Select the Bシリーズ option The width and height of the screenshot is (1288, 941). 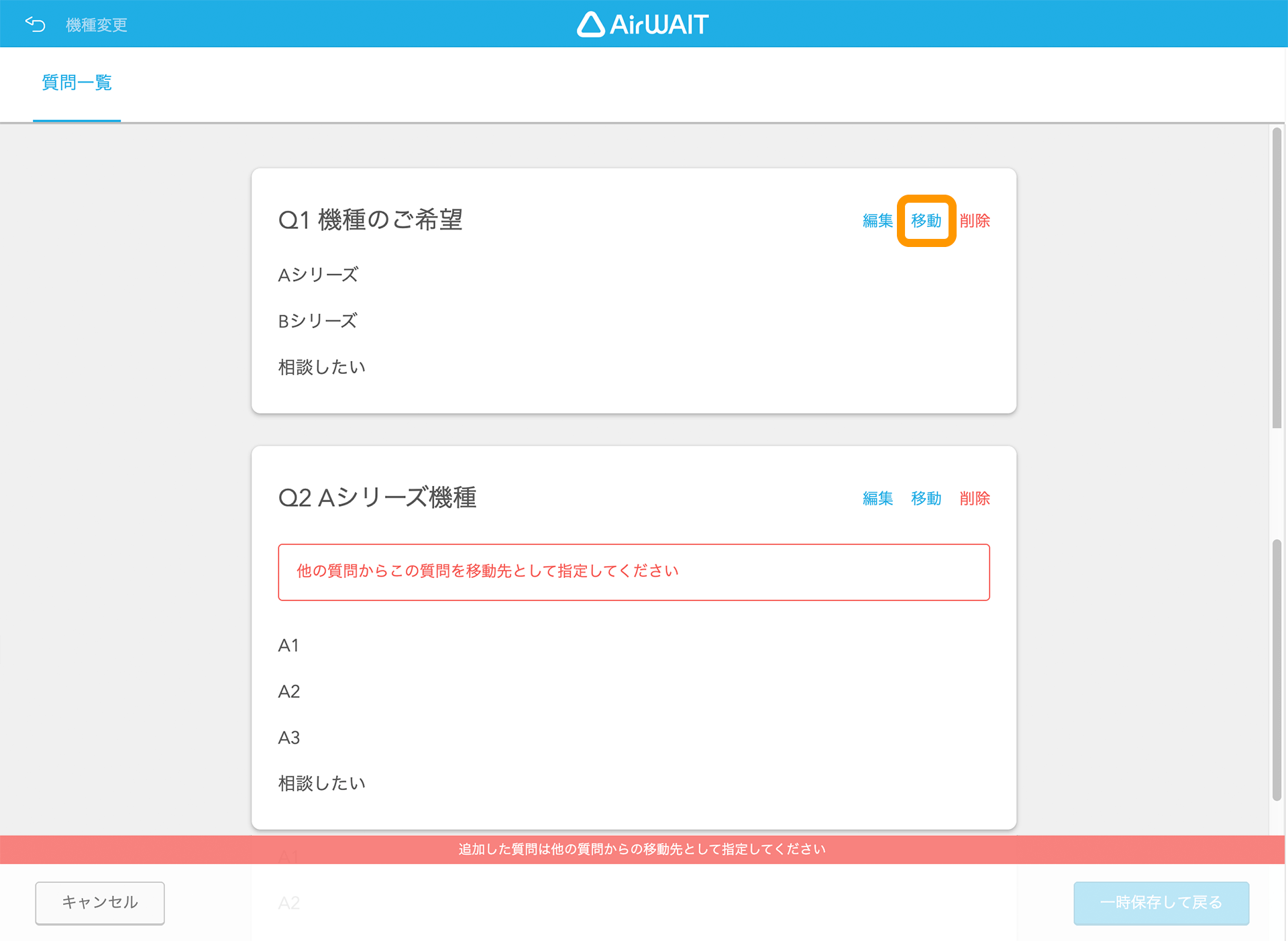[318, 321]
